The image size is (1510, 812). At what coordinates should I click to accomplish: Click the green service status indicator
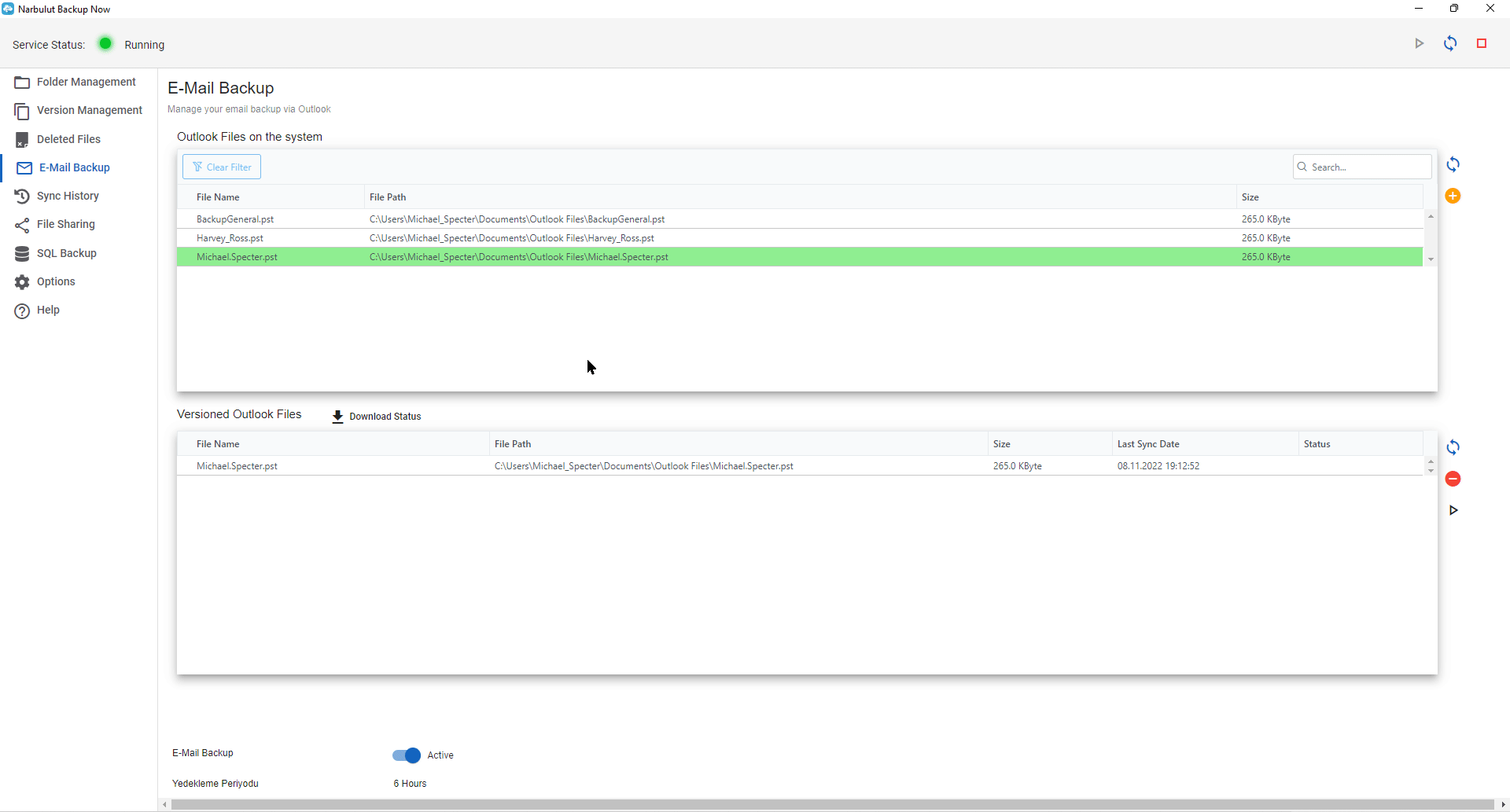(x=105, y=43)
